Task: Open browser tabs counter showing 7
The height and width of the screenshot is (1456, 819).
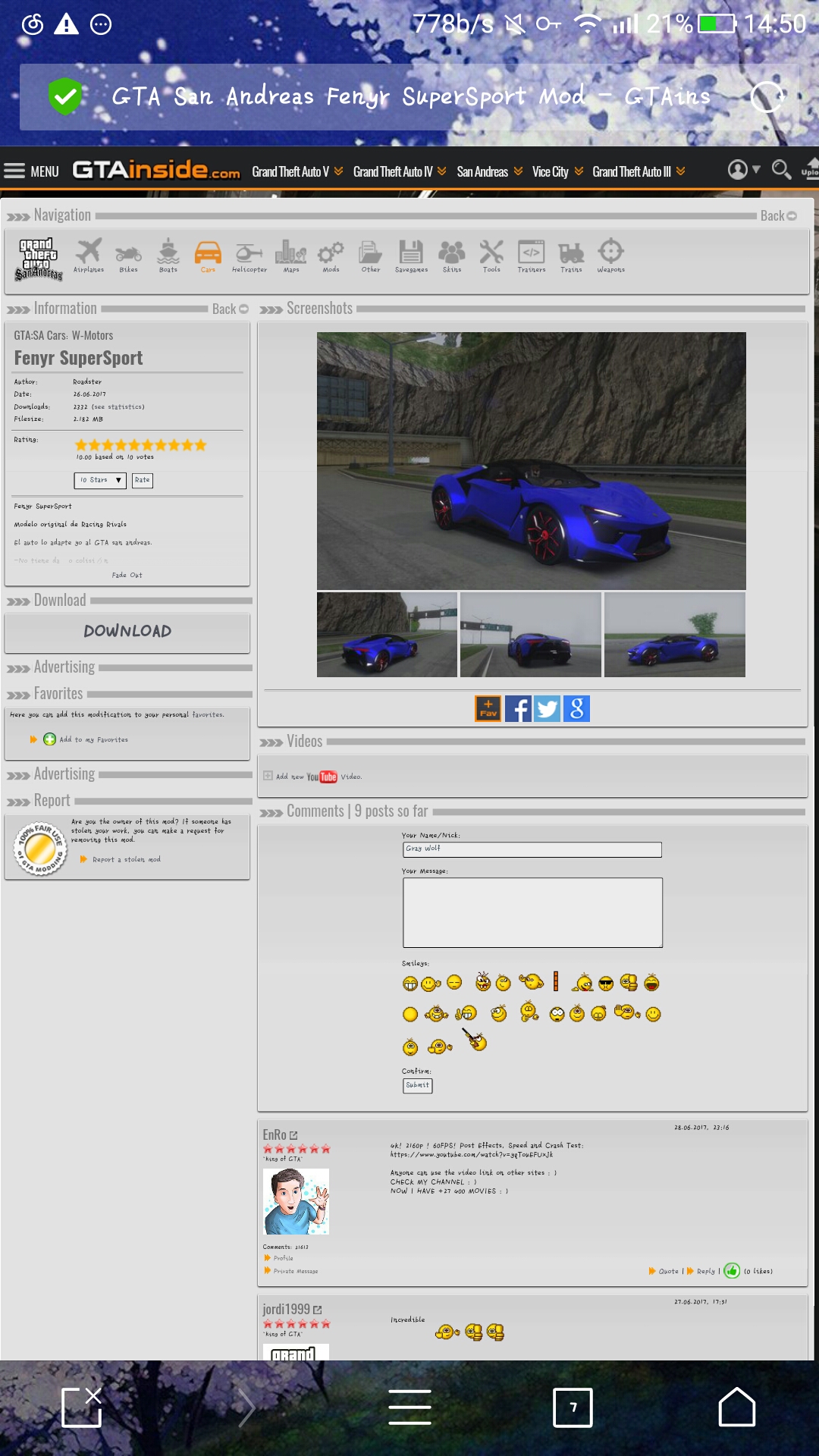Action: click(573, 1407)
